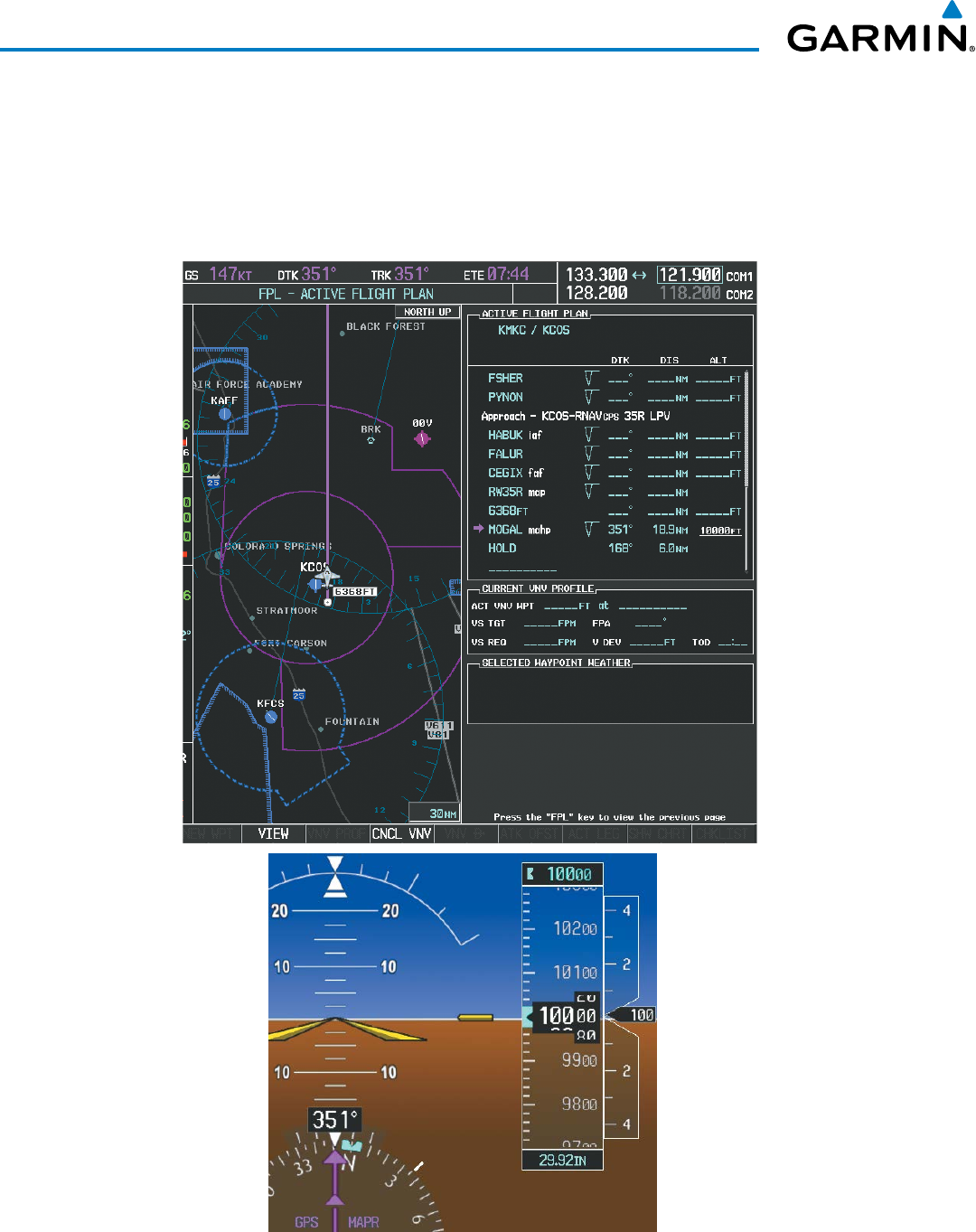Click the HABUK iaf waypoint
Viewport: 976px width, 1232px height.
click(515, 435)
